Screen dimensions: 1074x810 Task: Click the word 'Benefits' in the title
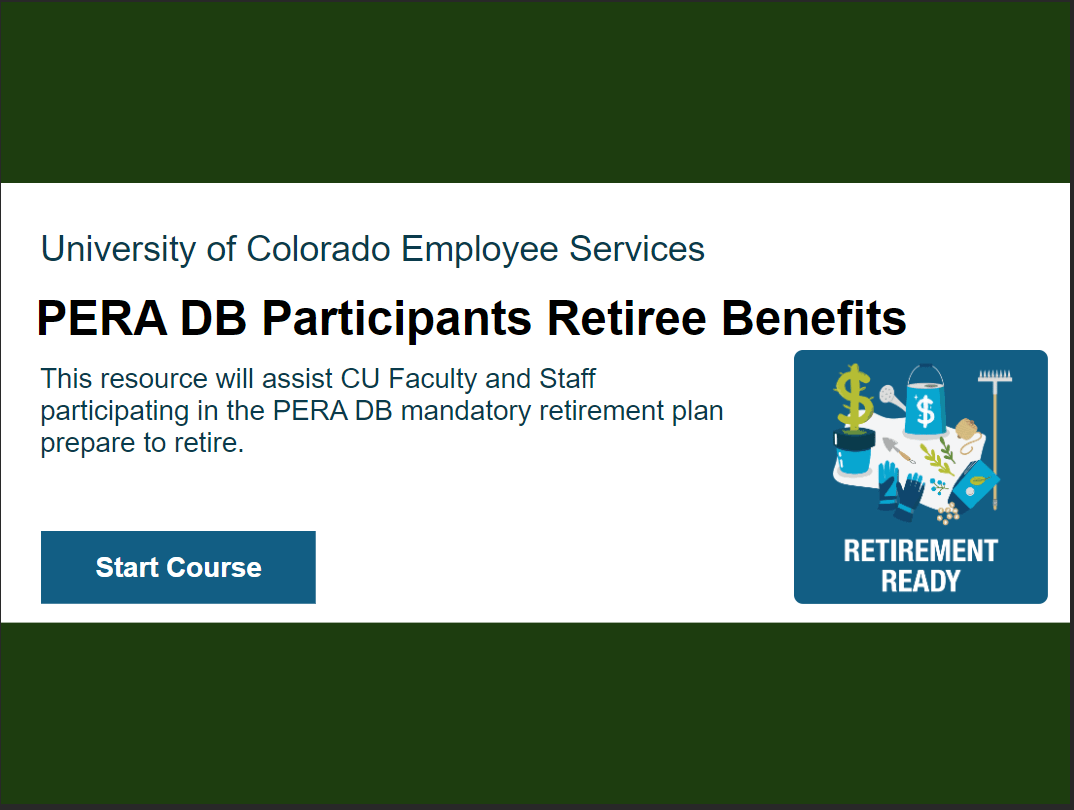[x=814, y=318]
